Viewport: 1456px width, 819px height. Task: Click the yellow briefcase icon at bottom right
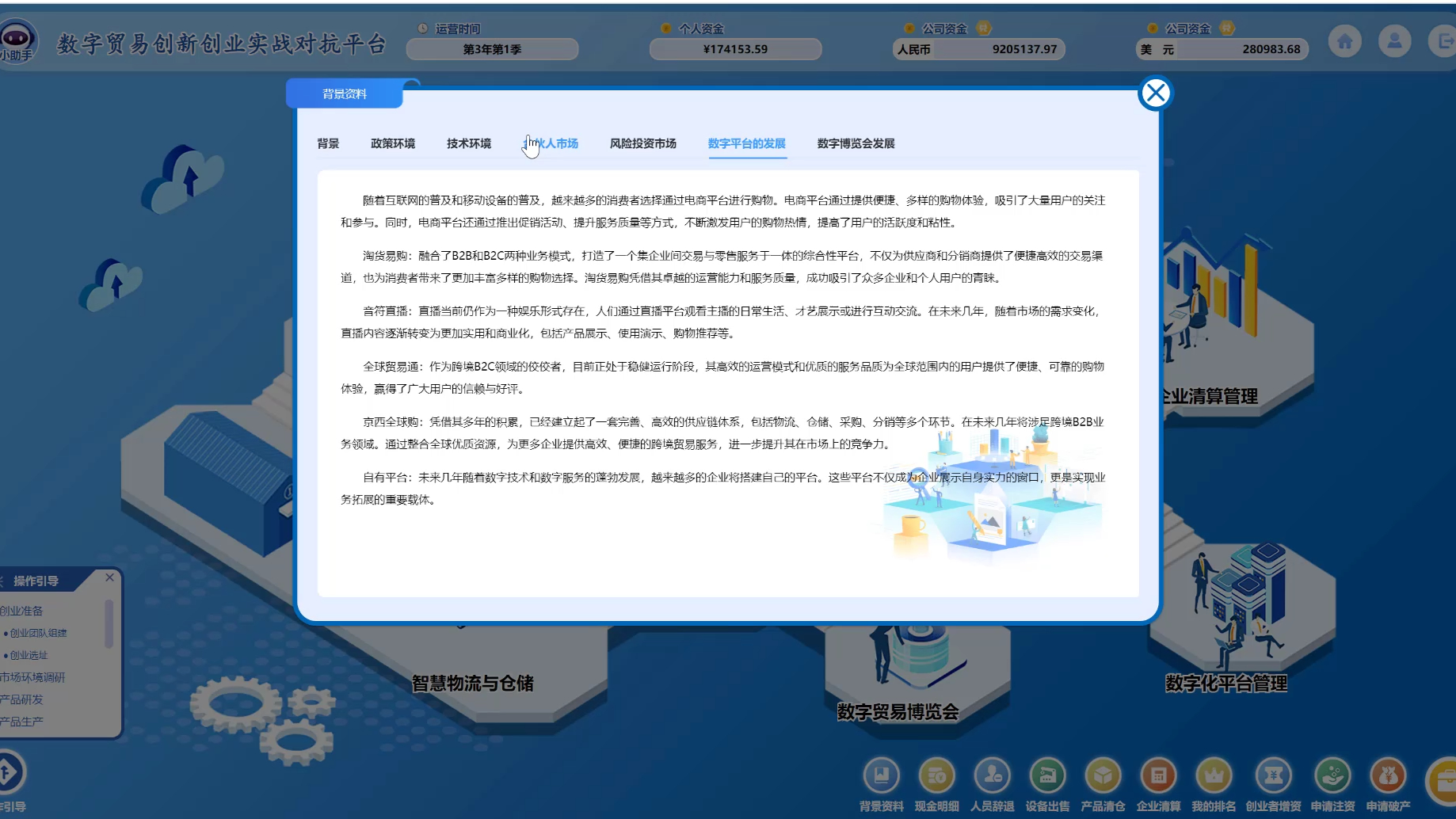[x=1442, y=781]
